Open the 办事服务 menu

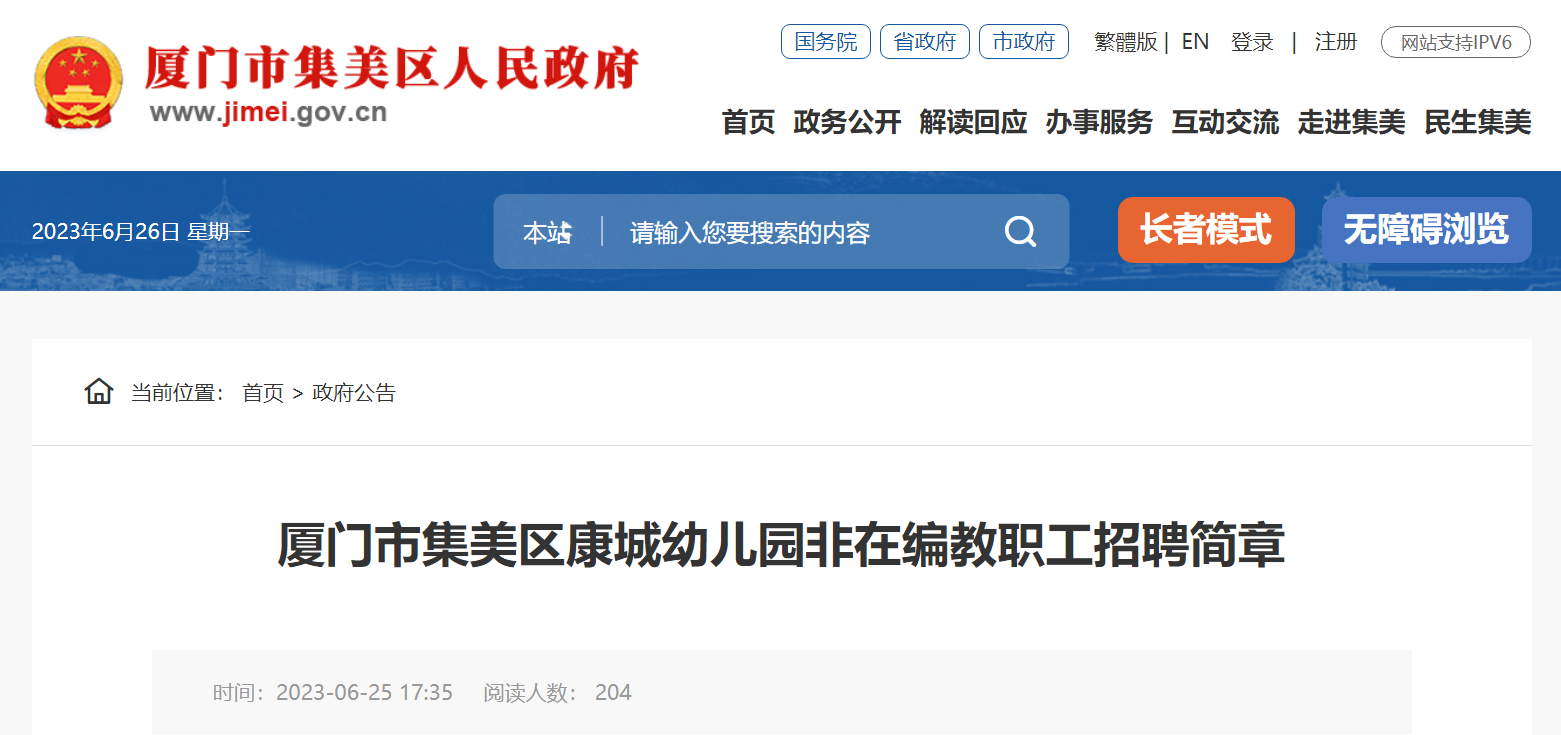[x=1099, y=123]
